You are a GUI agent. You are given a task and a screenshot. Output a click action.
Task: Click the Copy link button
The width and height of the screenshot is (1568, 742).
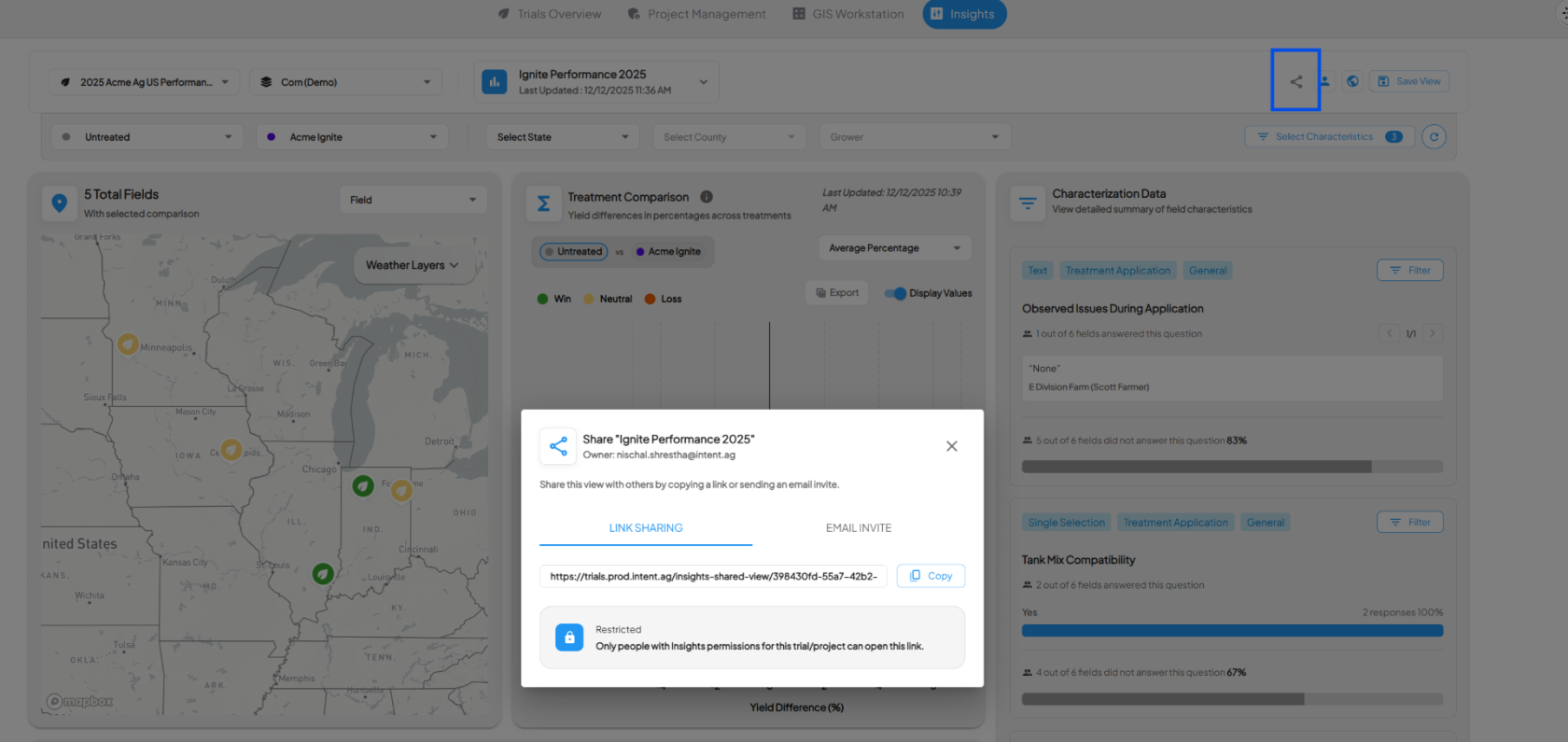(931, 576)
